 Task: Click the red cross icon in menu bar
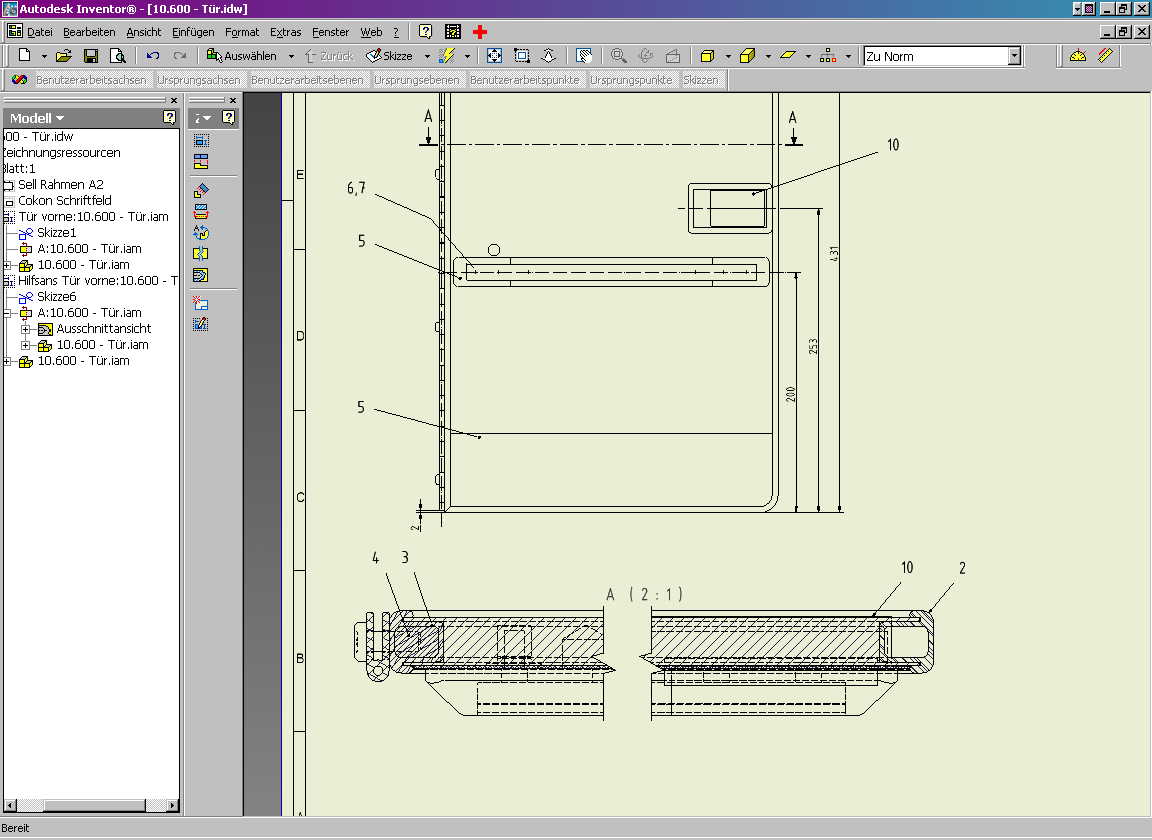480,32
